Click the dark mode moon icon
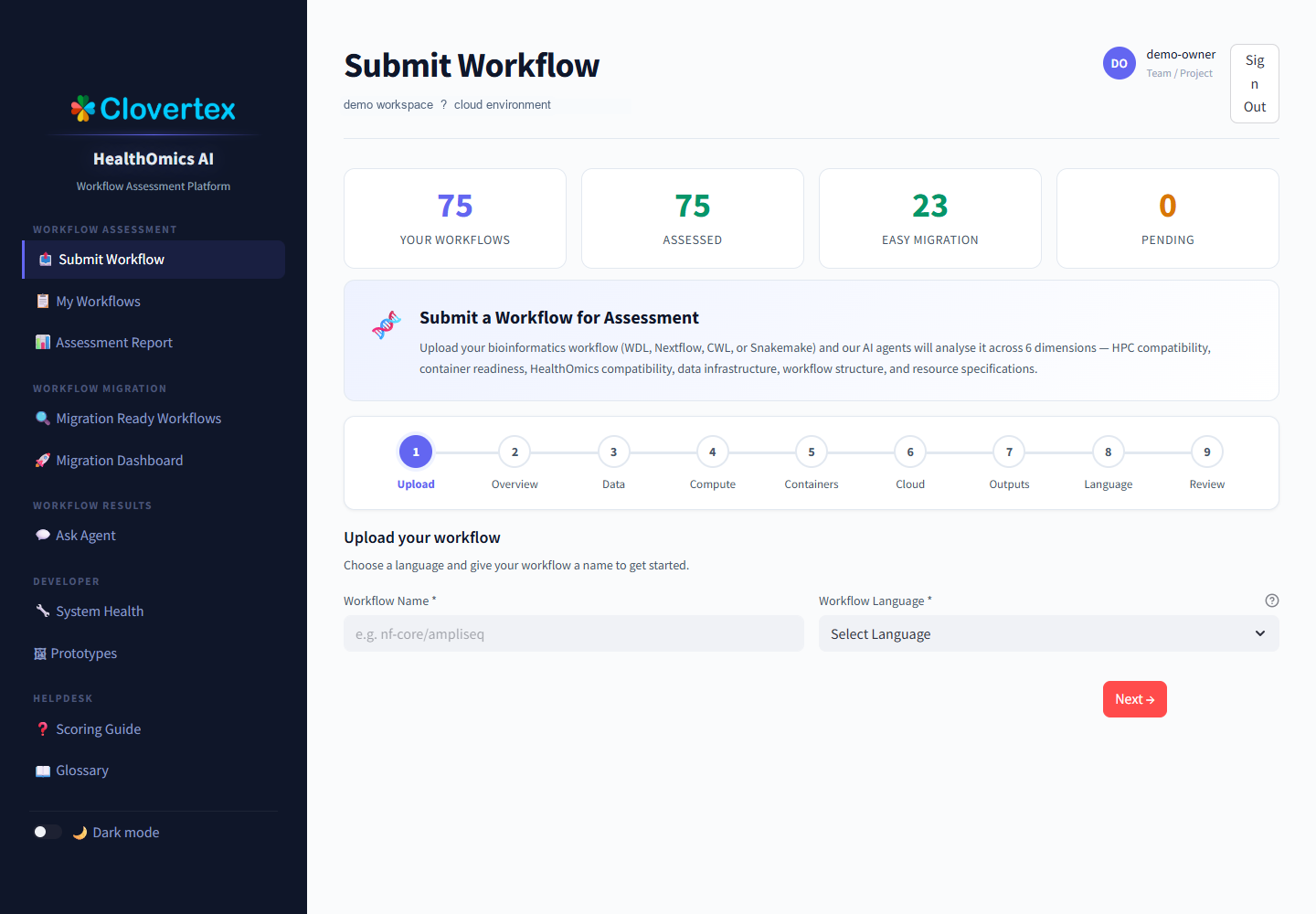The width and height of the screenshot is (1316, 914). tap(80, 833)
